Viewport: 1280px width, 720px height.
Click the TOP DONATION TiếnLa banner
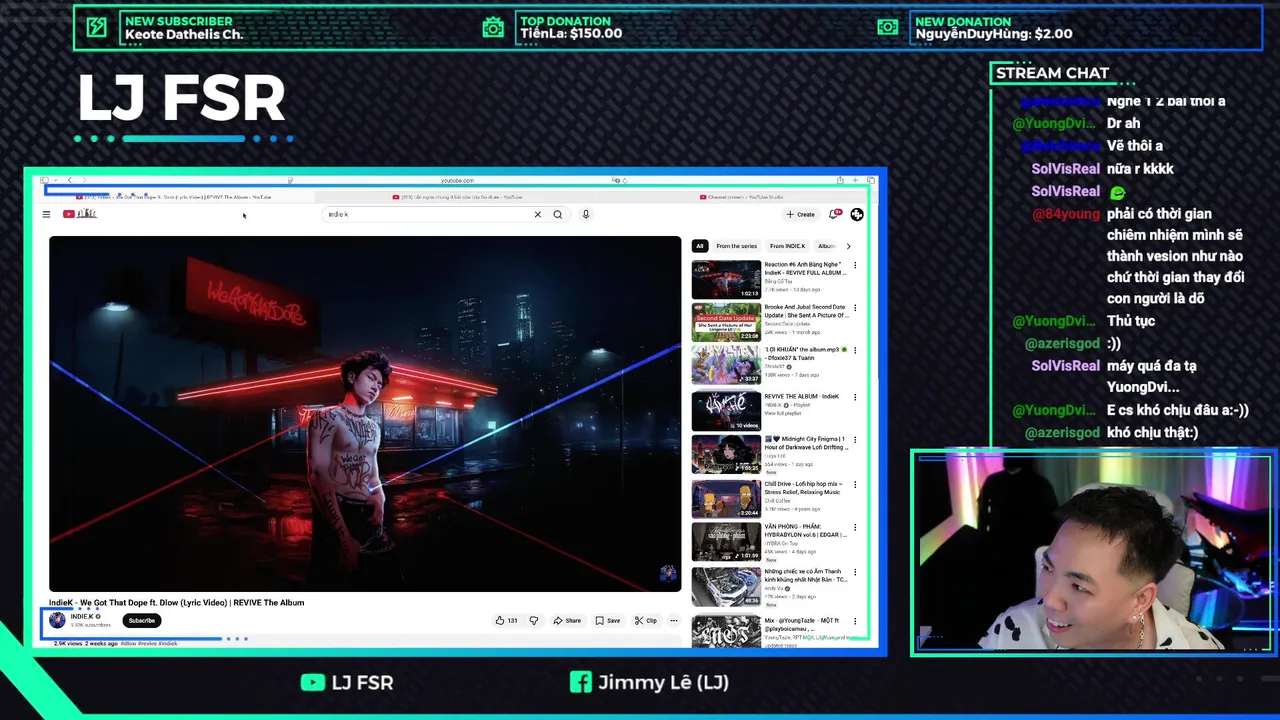tap(571, 27)
